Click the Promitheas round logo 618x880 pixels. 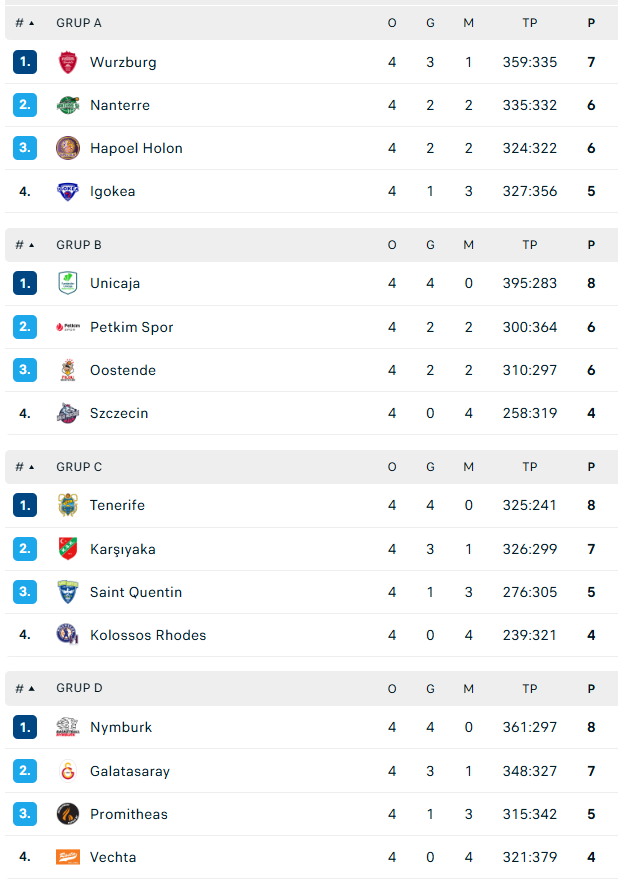pyautogui.click(x=68, y=814)
